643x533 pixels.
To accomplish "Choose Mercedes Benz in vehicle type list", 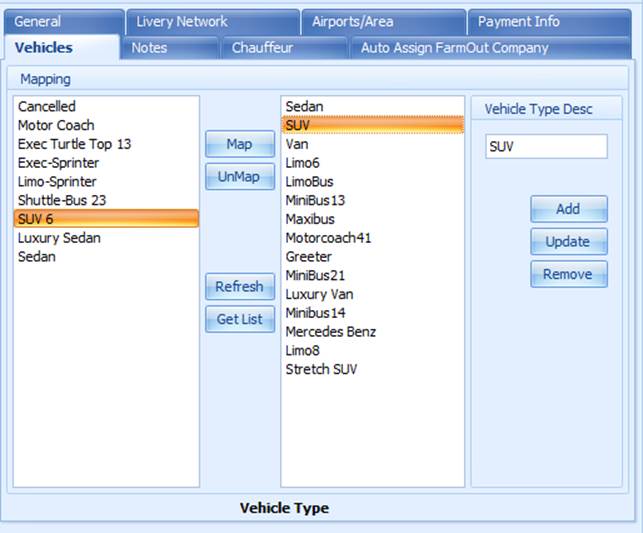I will click(x=372, y=332).
